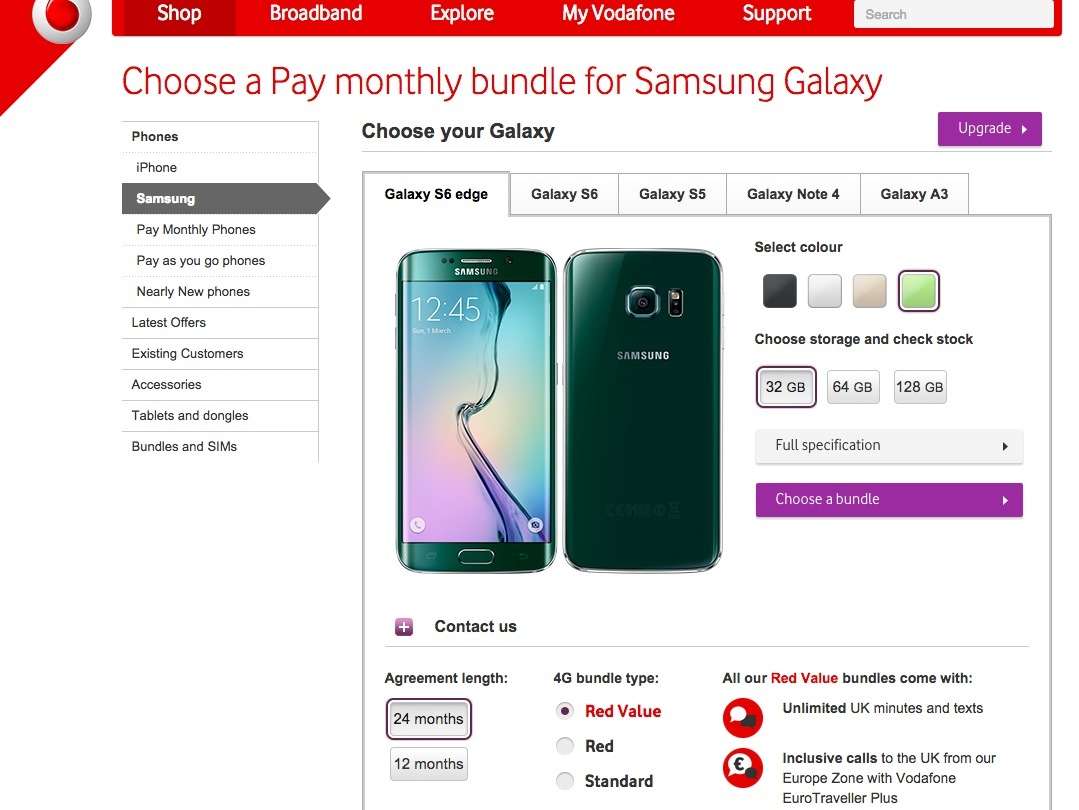Click the Euro inclusive calls icon

[742, 768]
